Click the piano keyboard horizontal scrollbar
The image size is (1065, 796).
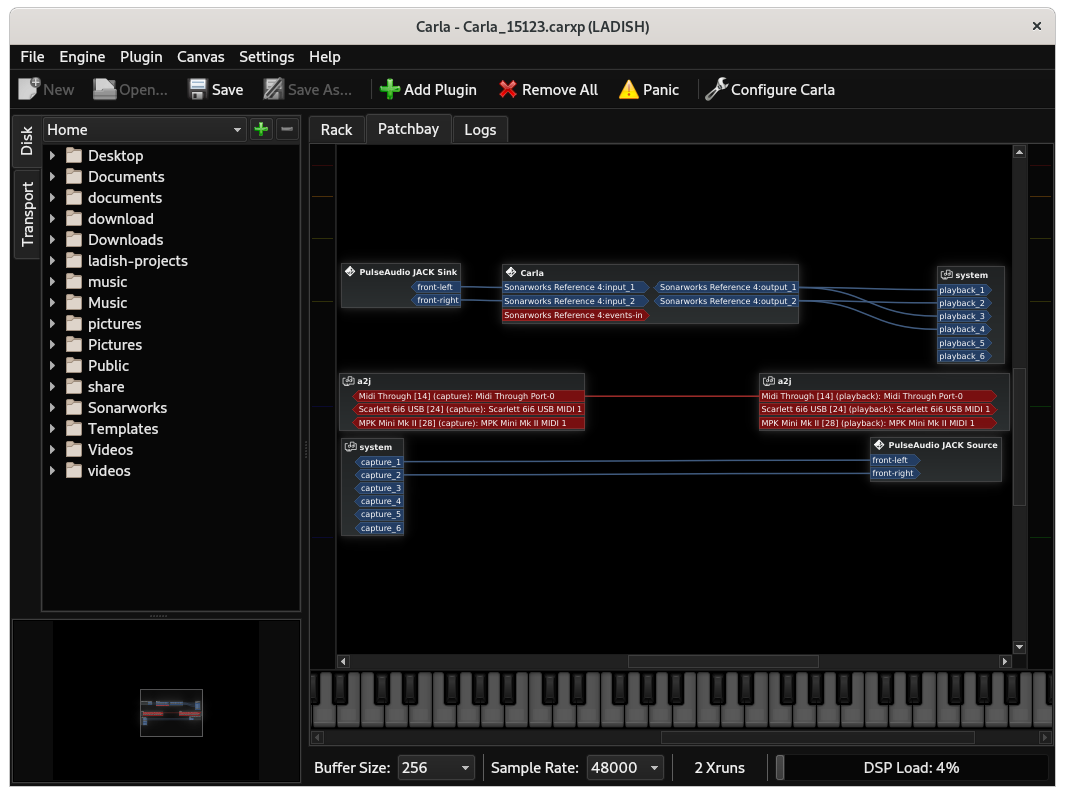818,737
